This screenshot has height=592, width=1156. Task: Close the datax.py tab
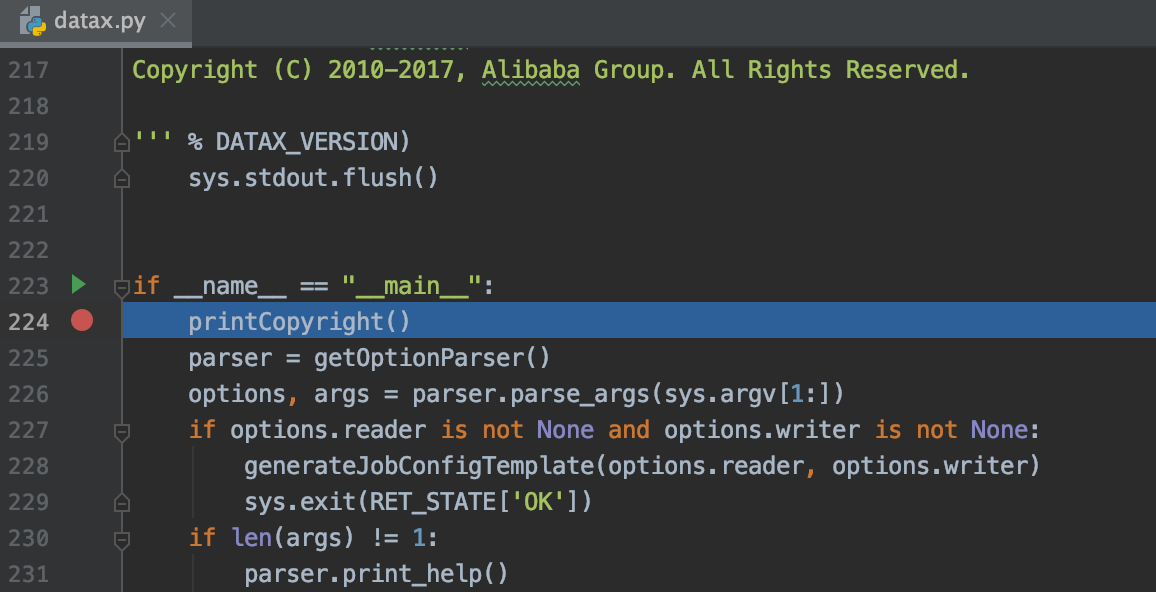tap(168, 20)
